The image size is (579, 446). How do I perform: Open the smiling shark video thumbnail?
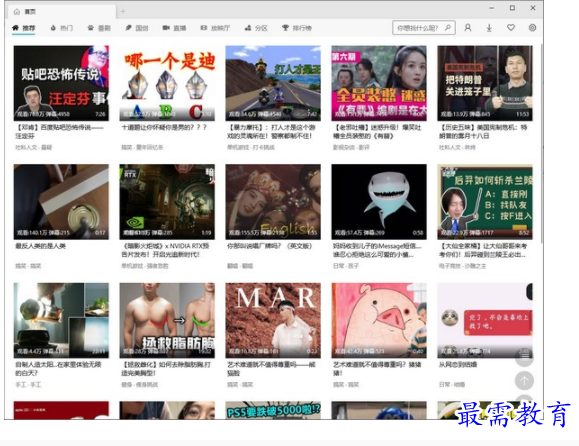tap(379, 202)
